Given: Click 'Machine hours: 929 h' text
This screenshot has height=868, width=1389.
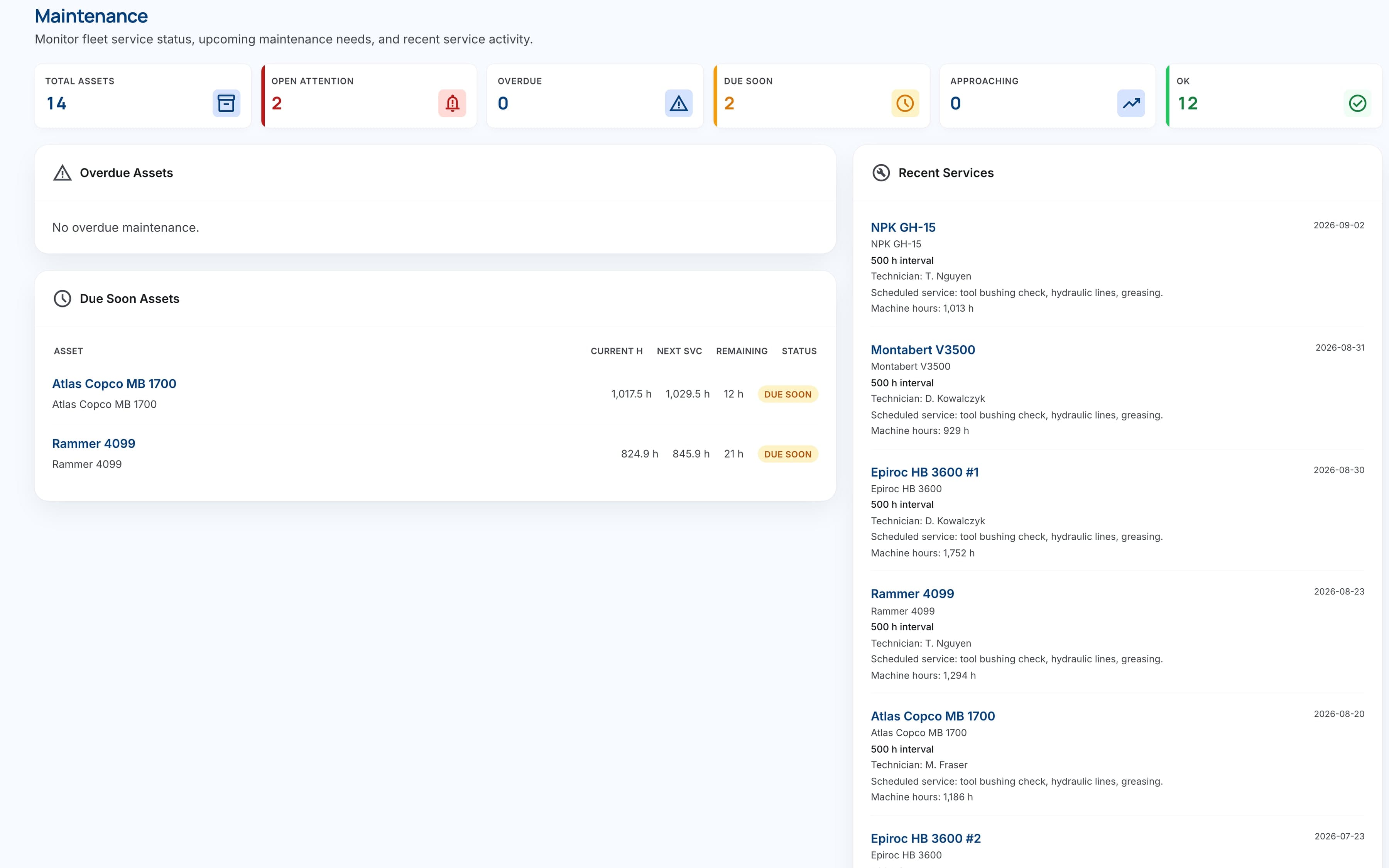Looking at the screenshot, I should pos(919,431).
